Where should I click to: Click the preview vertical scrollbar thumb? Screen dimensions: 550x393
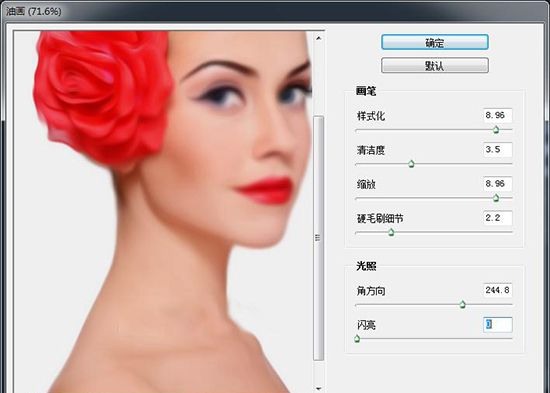coord(318,238)
